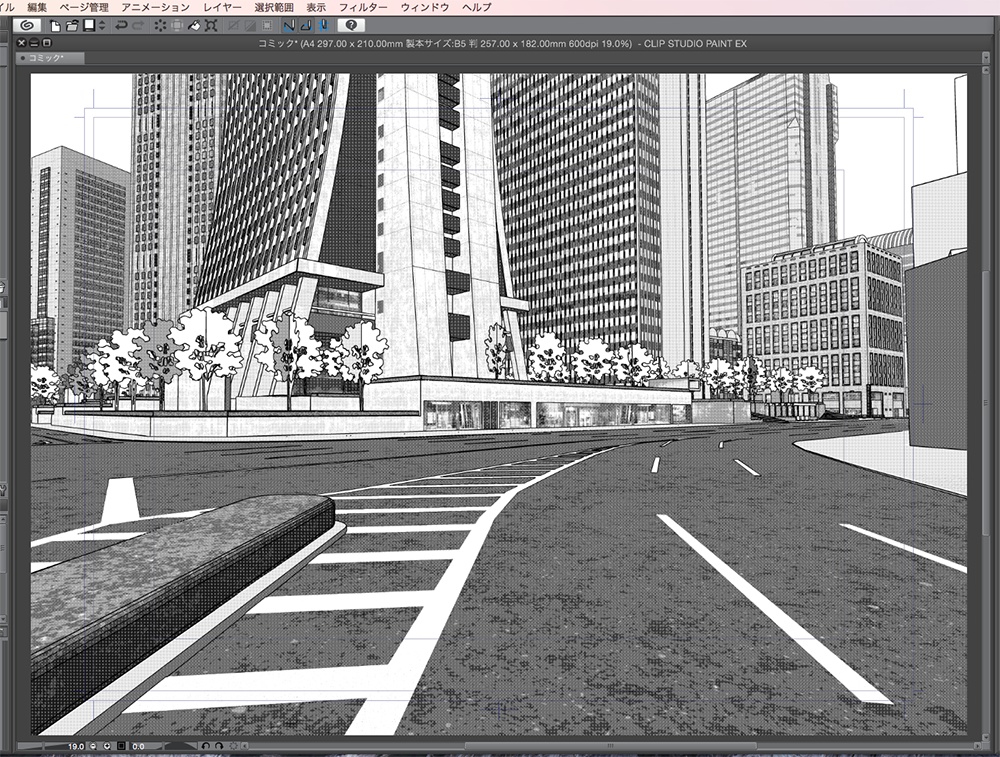This screenshot has height=757, width=1000.
Task: Open the ページ管理 menu
Action: (x=84, y=7)
